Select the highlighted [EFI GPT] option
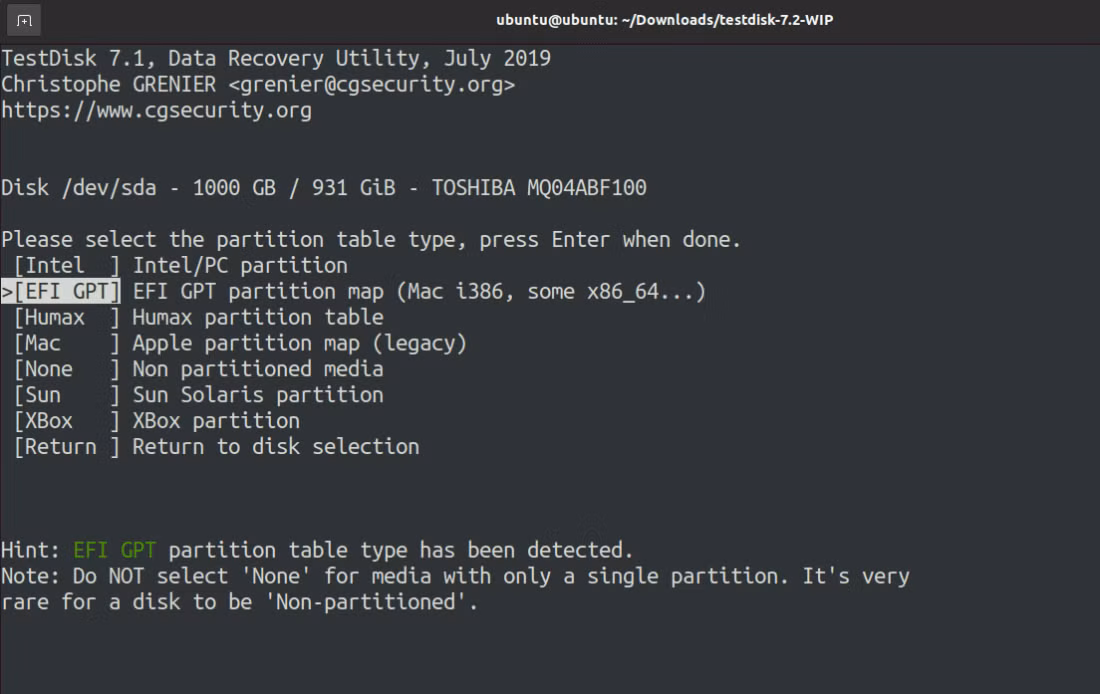 pos(67,291)
